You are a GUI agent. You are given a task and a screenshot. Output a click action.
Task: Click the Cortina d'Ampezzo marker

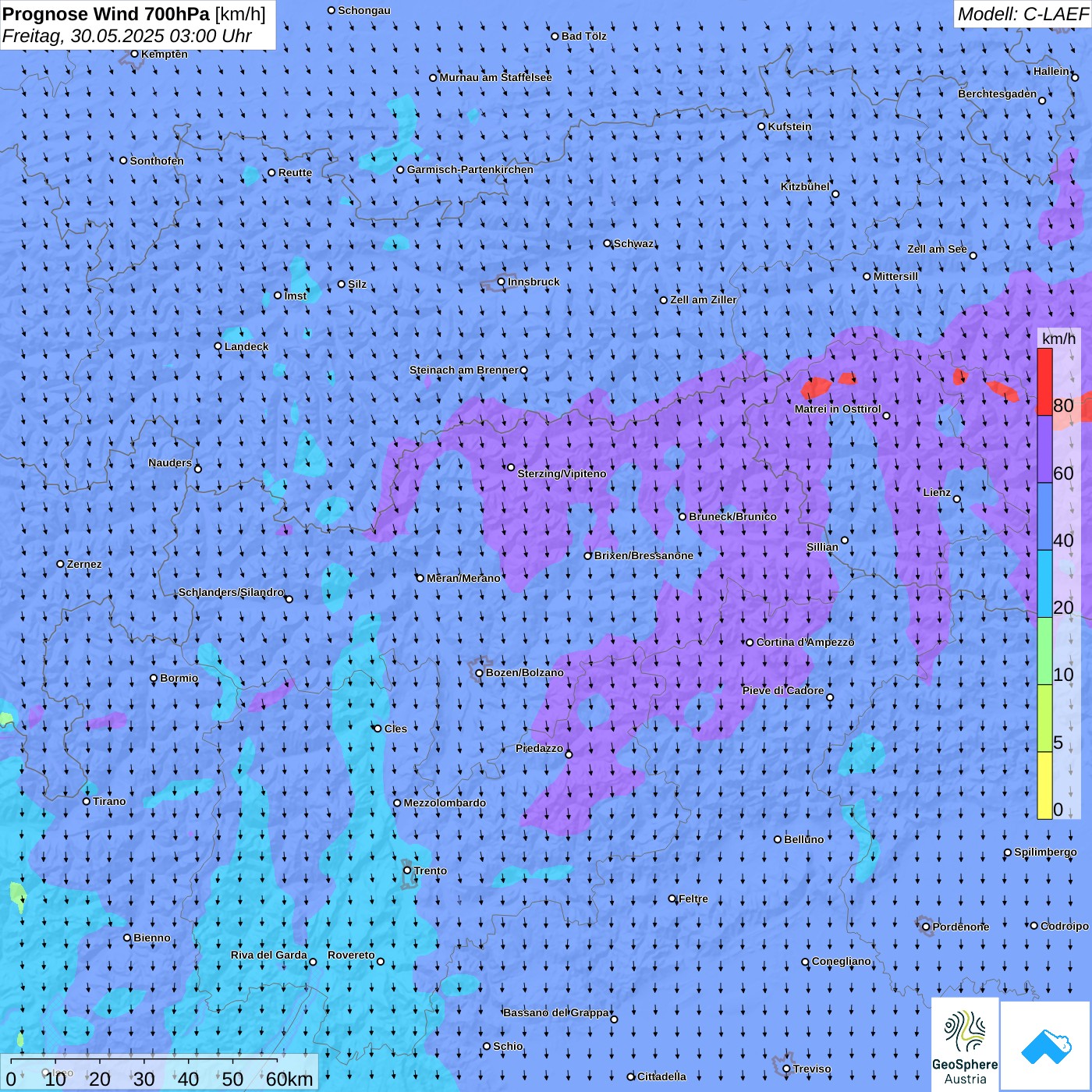(x=750, y=643)
